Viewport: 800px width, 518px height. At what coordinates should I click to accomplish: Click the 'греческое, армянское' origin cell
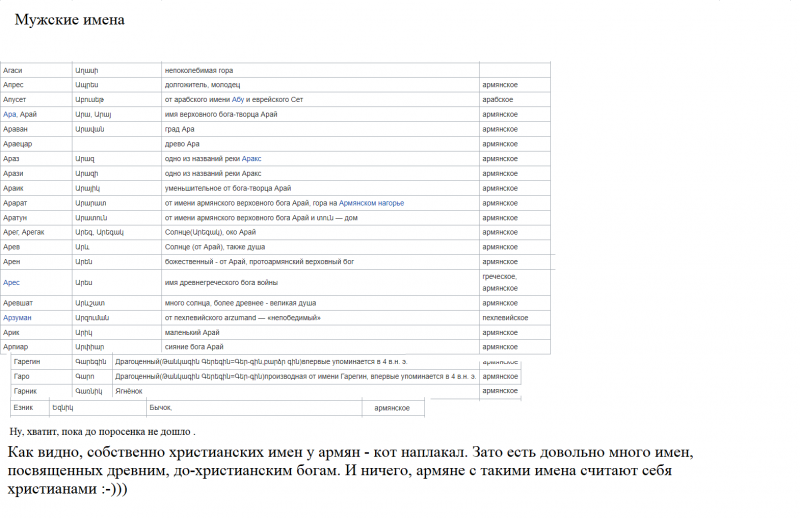click(x=515, y=282)
